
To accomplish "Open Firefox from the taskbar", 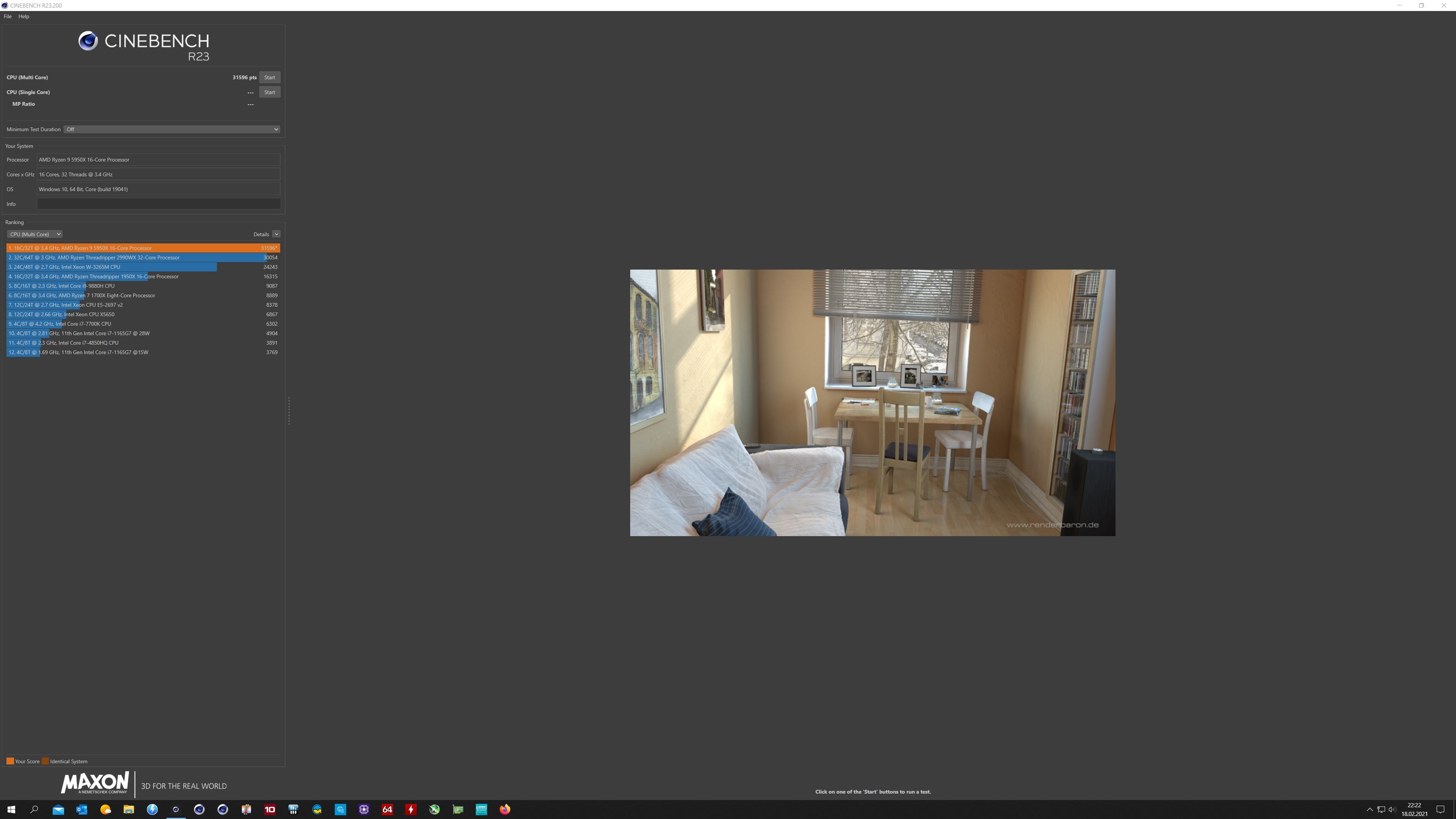I will (x=505, y=810).
